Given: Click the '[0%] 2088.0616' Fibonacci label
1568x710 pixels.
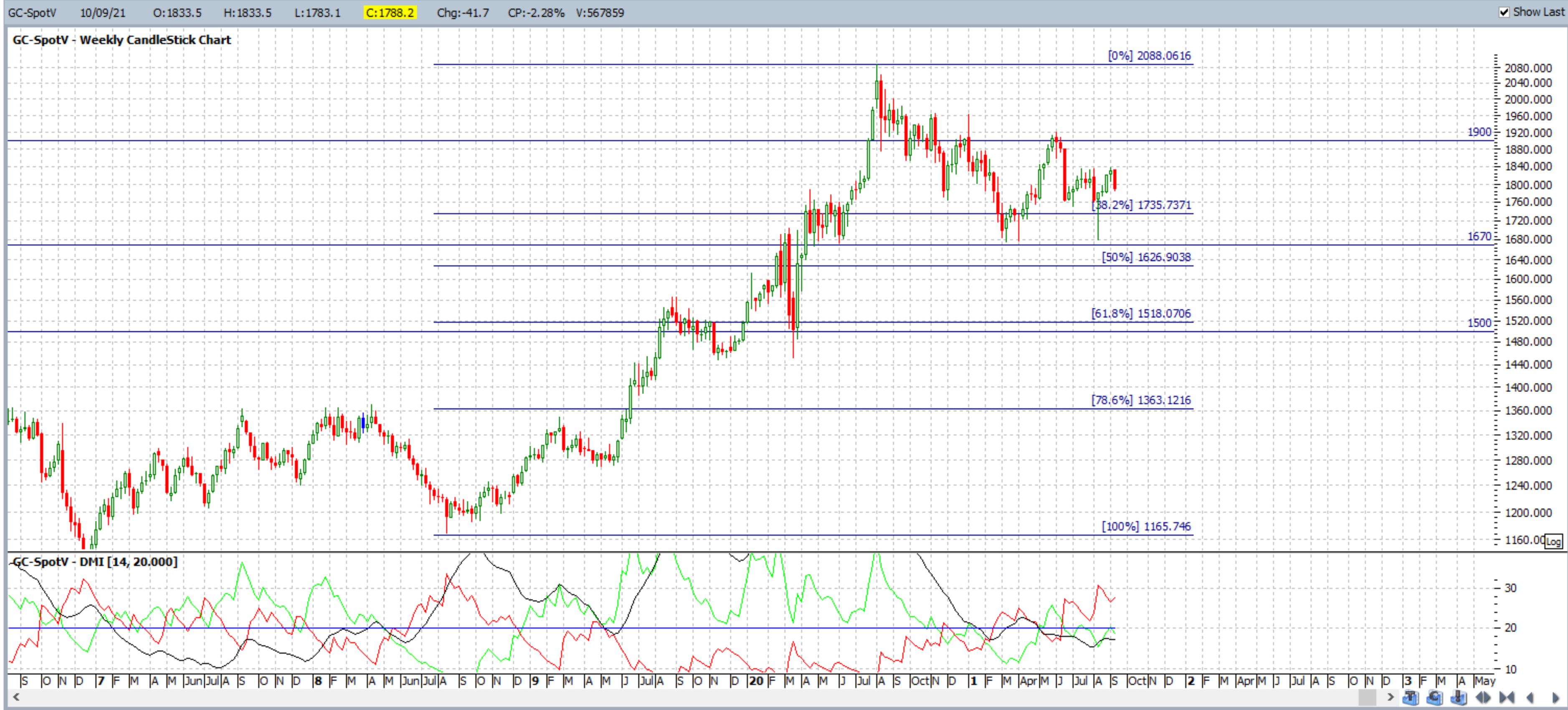Looking at the screenshot, I should pos(1149,56).
